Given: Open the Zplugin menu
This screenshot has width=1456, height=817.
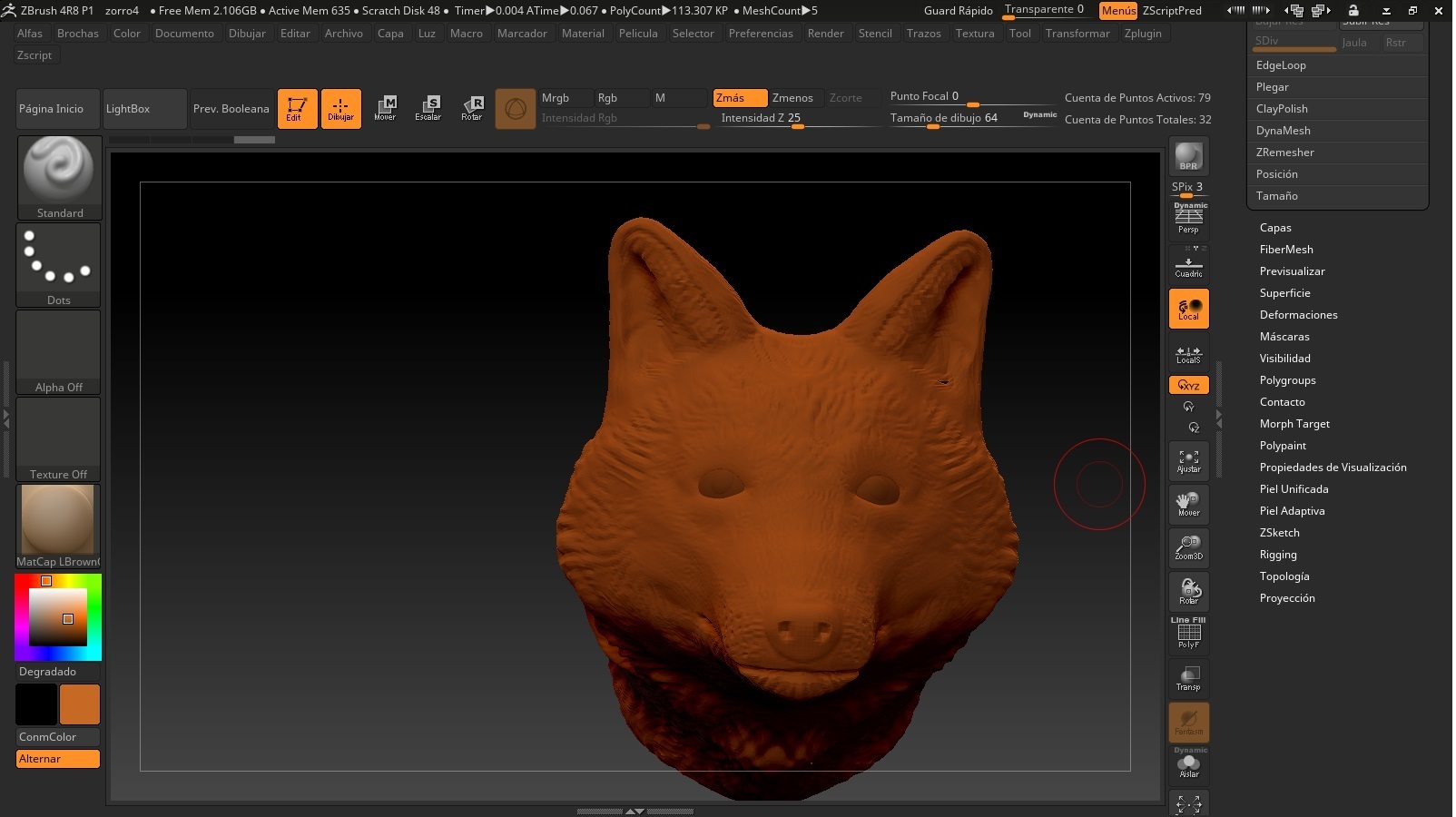Looking at the screenshot, I should 1142,34.
